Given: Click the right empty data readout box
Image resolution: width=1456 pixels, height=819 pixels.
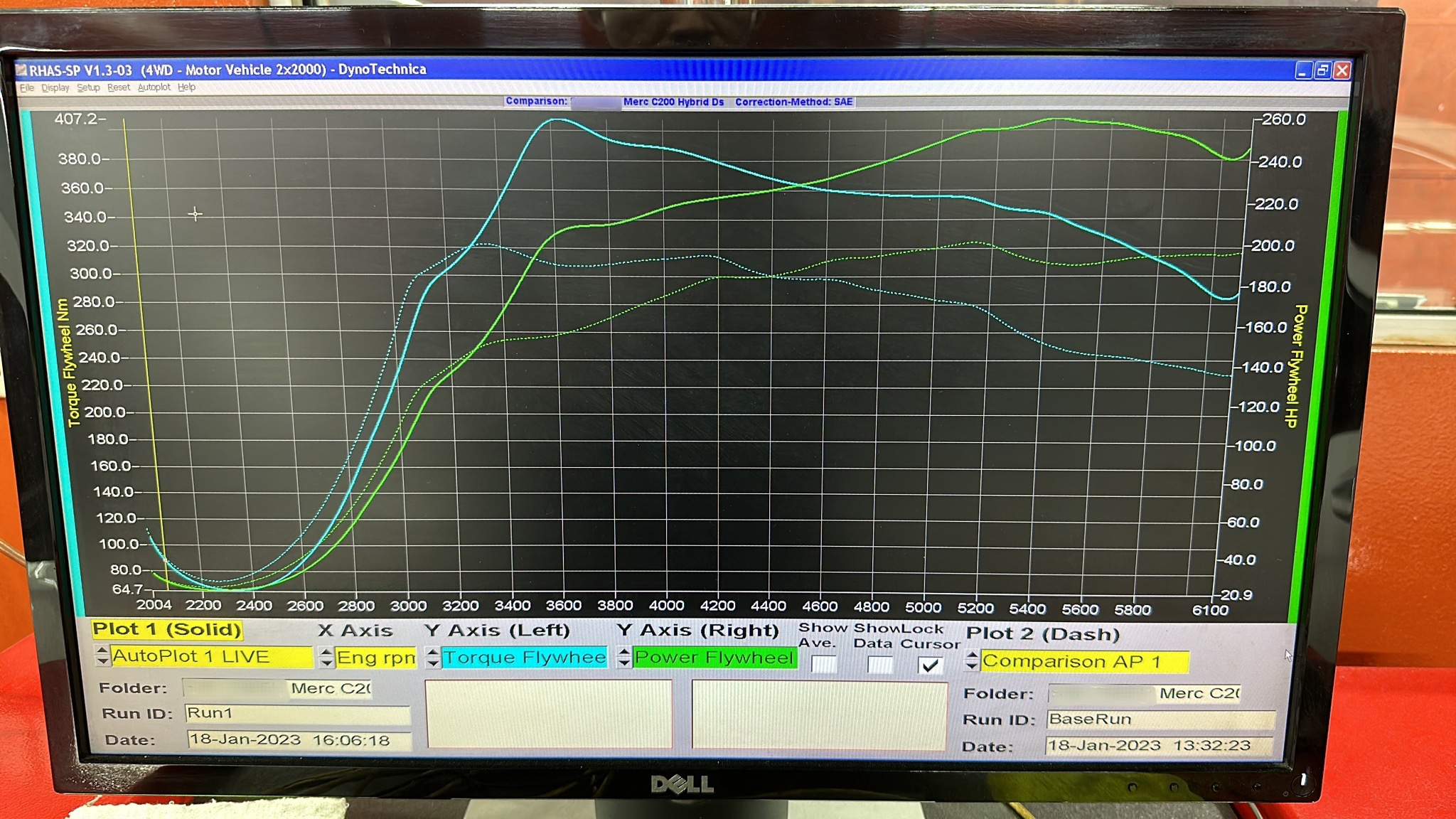Looking at the screenshot, I should (x=819, y=716).
